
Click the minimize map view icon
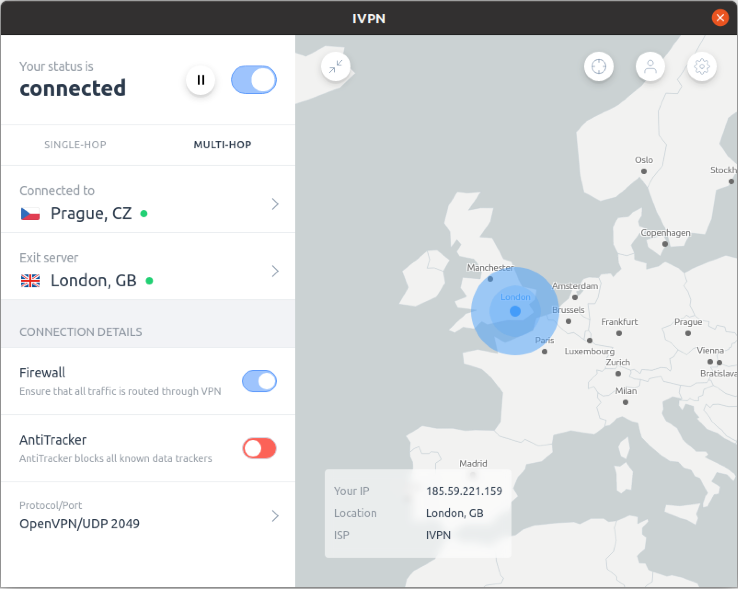(x=336, y=66)
